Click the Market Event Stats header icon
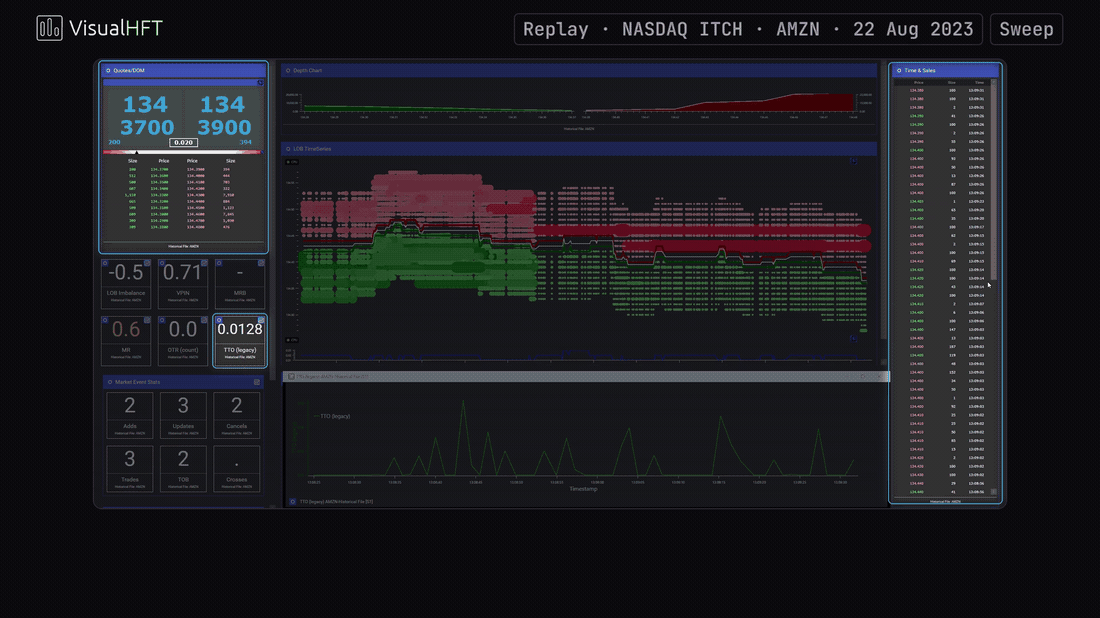 (x=110, y=382)
